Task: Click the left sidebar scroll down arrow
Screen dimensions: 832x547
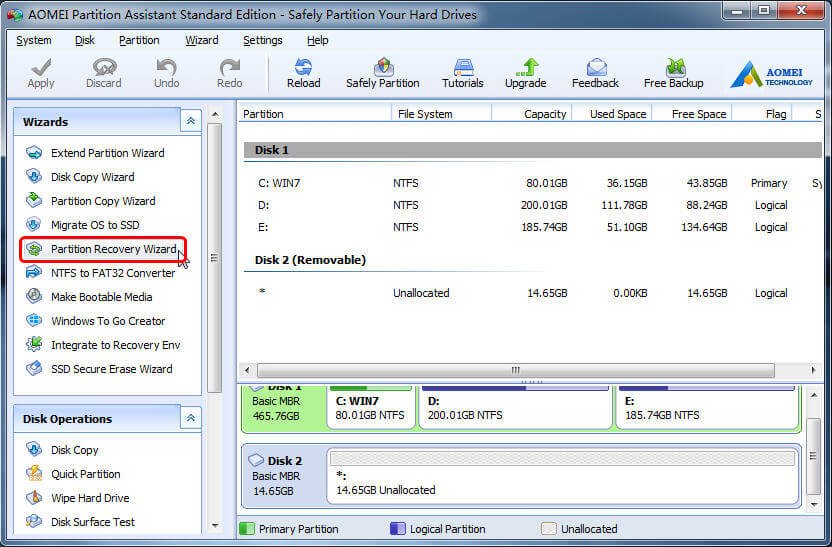Action: click(x=215, y=525)
